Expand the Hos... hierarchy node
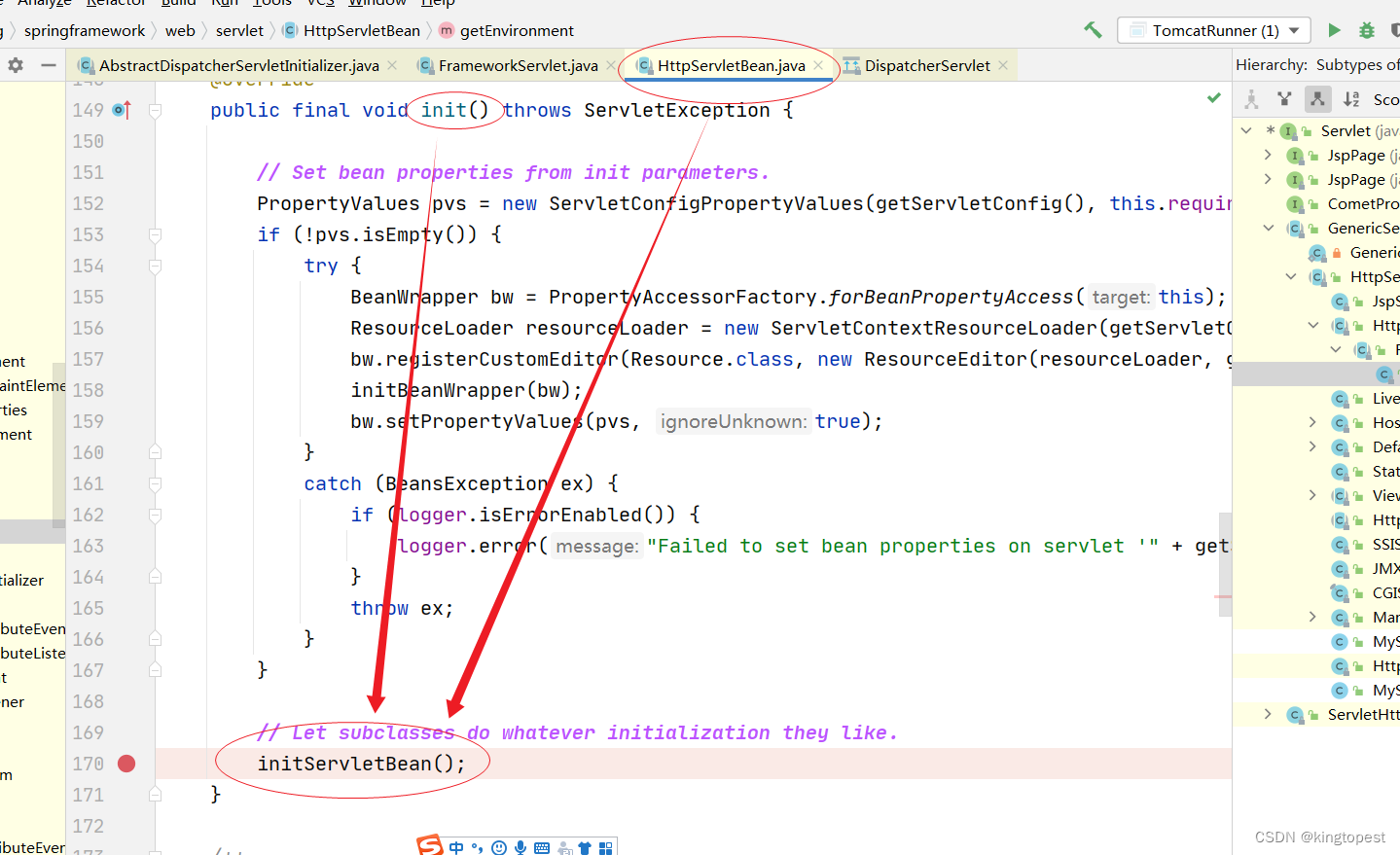The height and width of the screenshot is (855, 1400). coord(1312,422)
